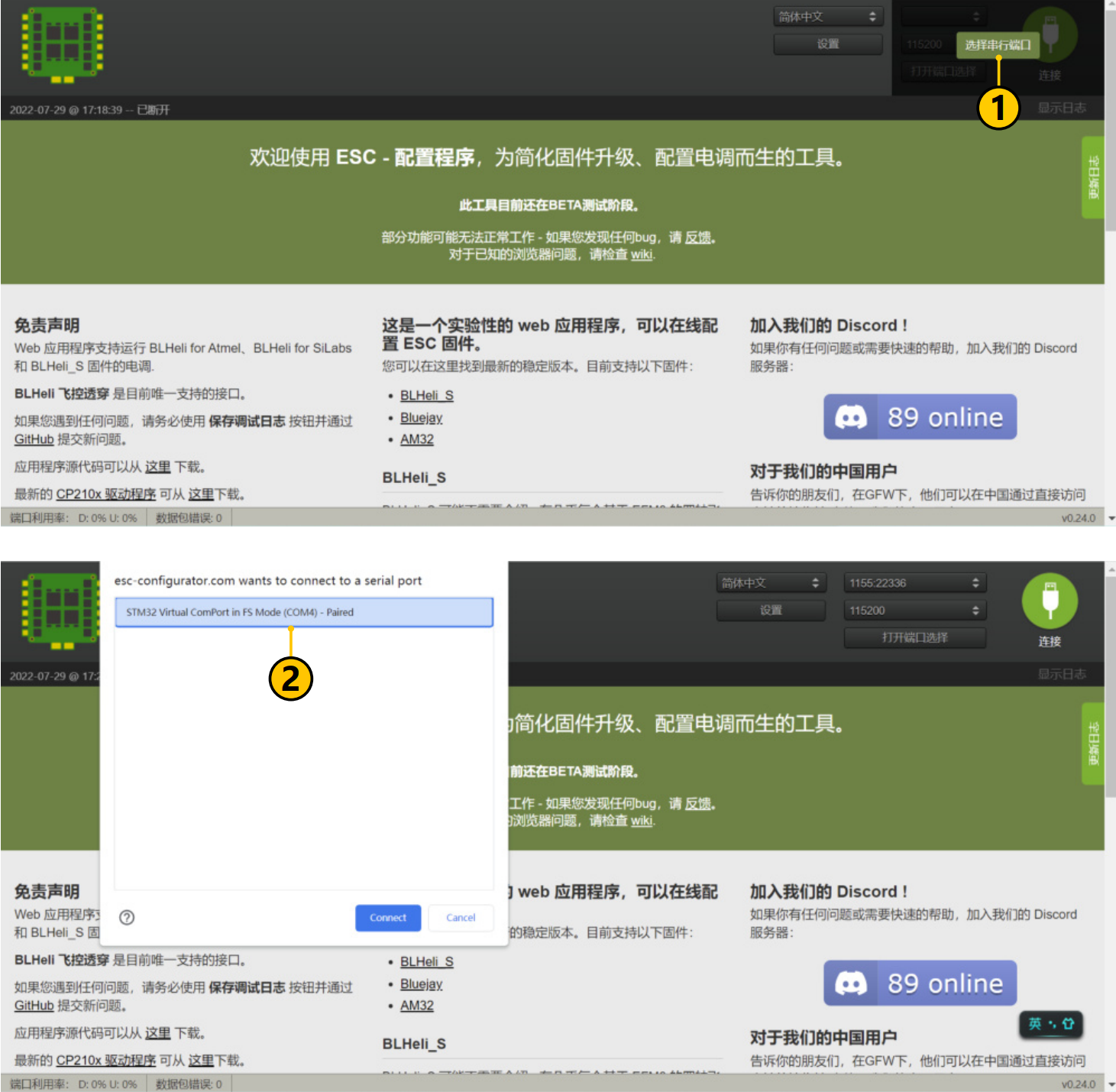
Task: Open 简体中文 language dropdown in bottom screenshot
Action: pyautogui.click(x=771, y=583)
